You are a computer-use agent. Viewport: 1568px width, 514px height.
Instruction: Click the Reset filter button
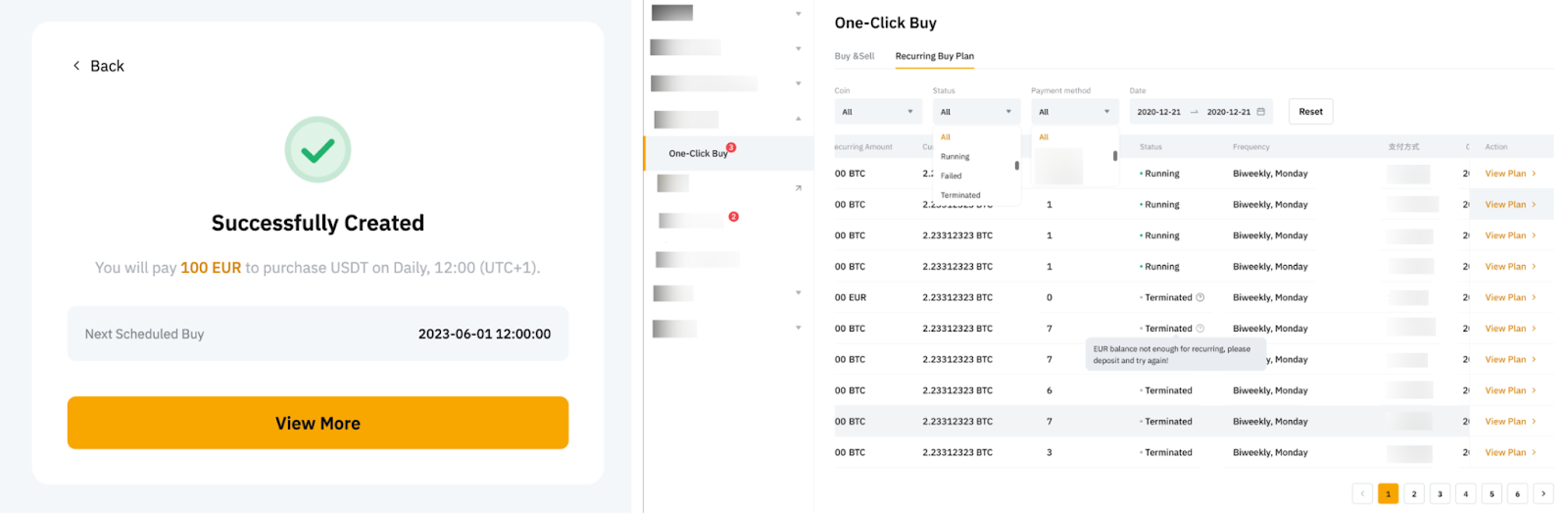click(1310, 112)
